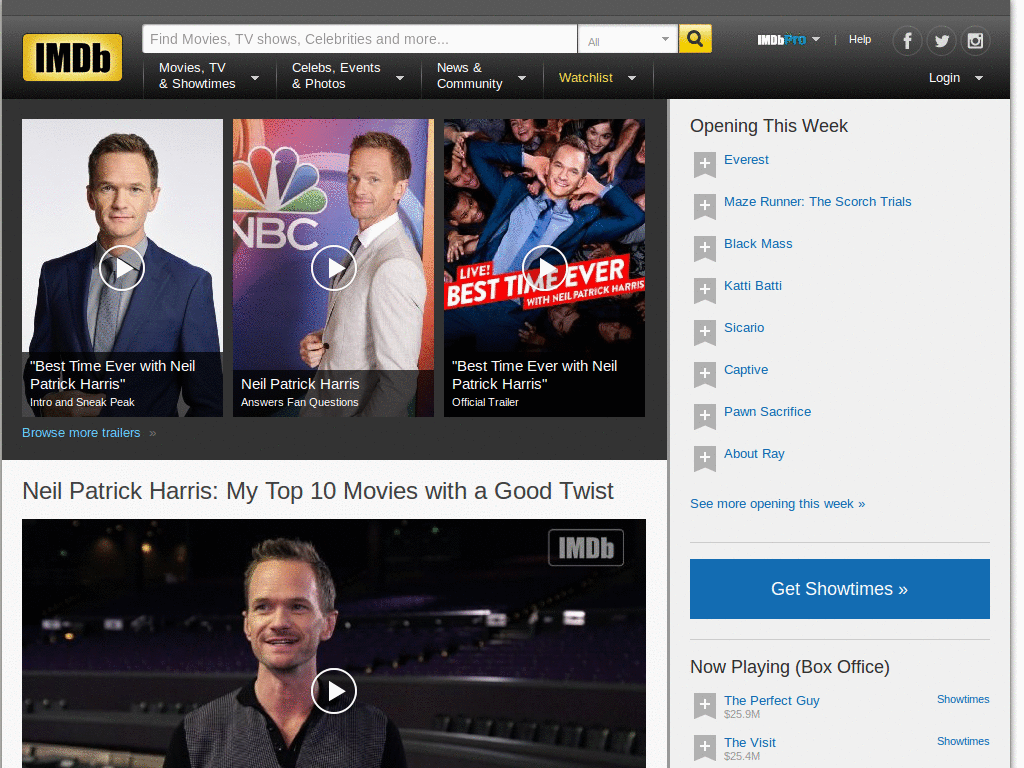
Task: Open the Black Mass movie link
Action: 758,244
